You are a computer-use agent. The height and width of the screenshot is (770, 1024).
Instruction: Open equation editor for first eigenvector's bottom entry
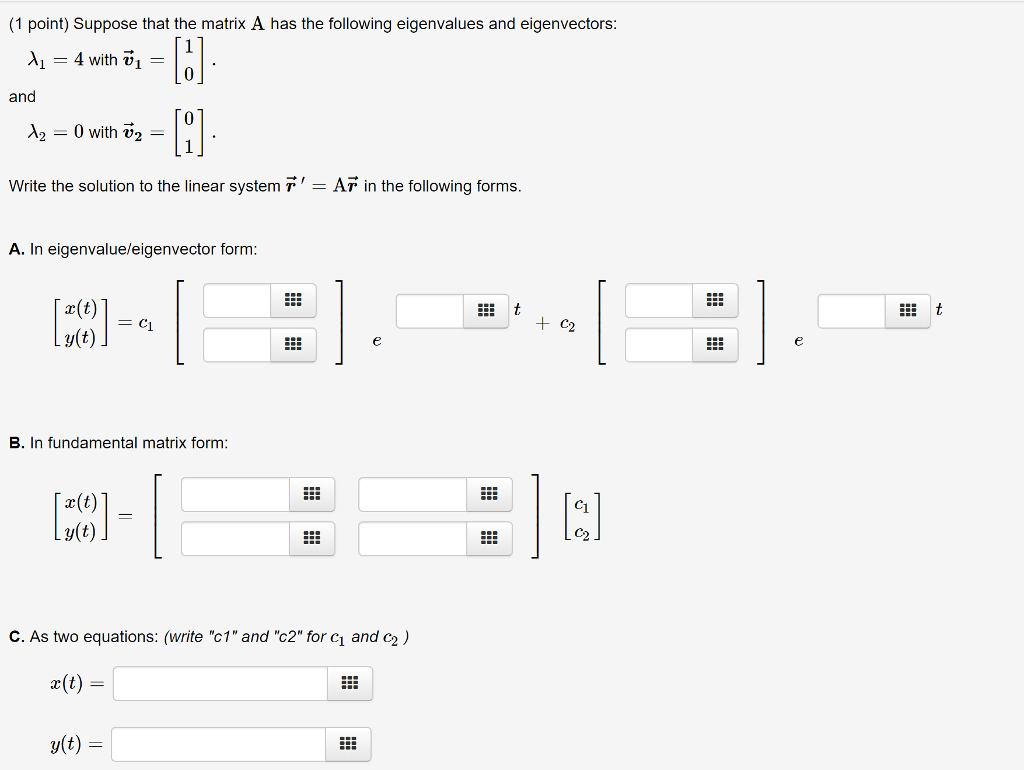(295, 344)
